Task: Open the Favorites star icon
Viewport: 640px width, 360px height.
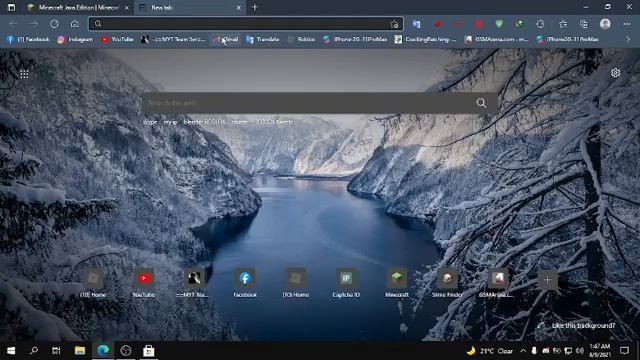Action: point(563,24)
